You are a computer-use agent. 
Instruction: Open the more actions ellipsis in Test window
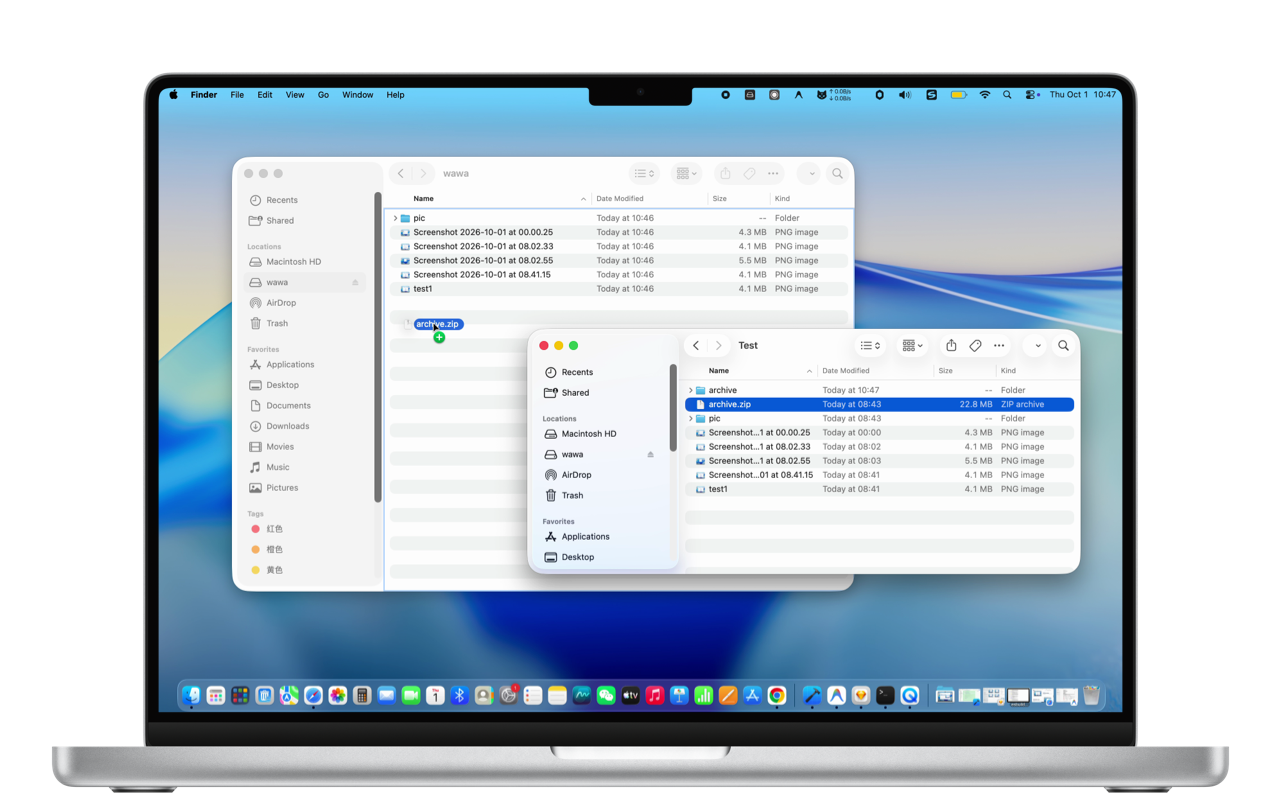click(x=999, y=346)
